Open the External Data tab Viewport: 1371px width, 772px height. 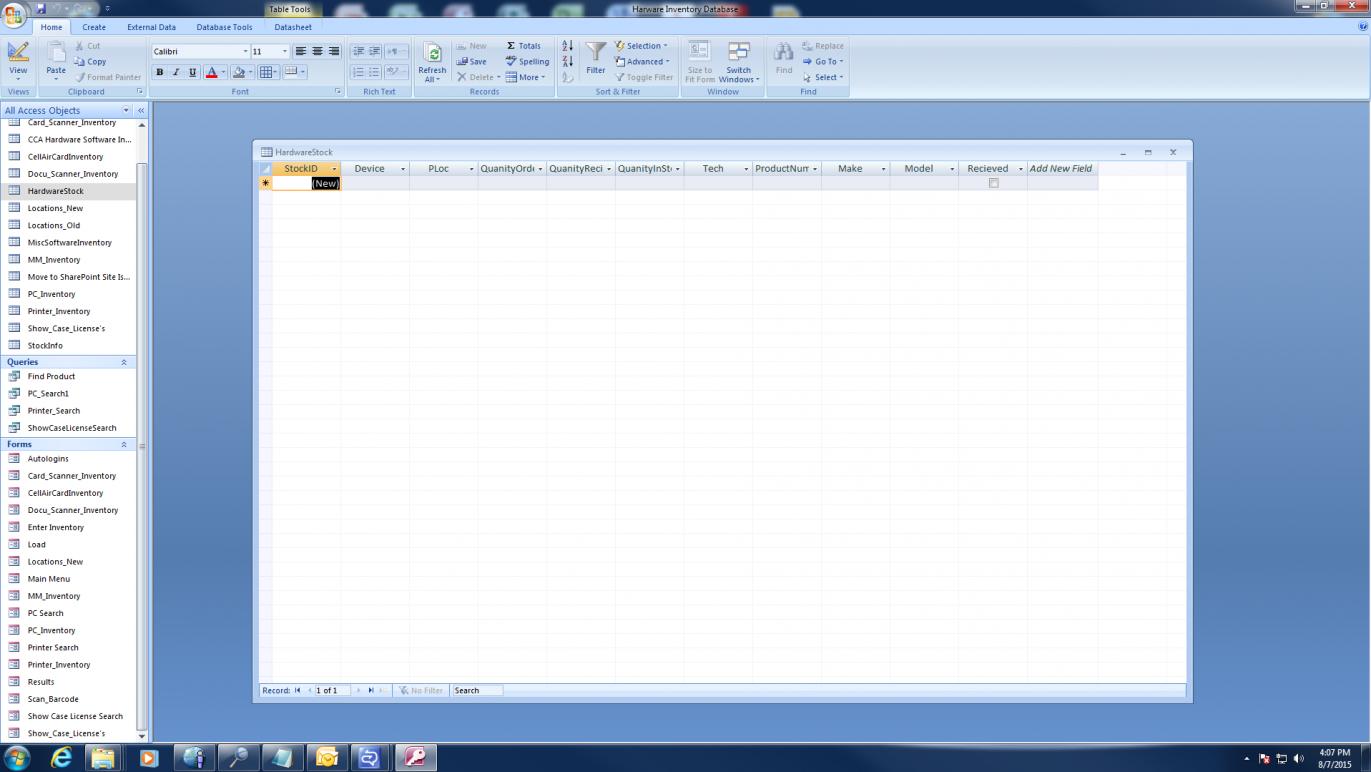[151, 27]
